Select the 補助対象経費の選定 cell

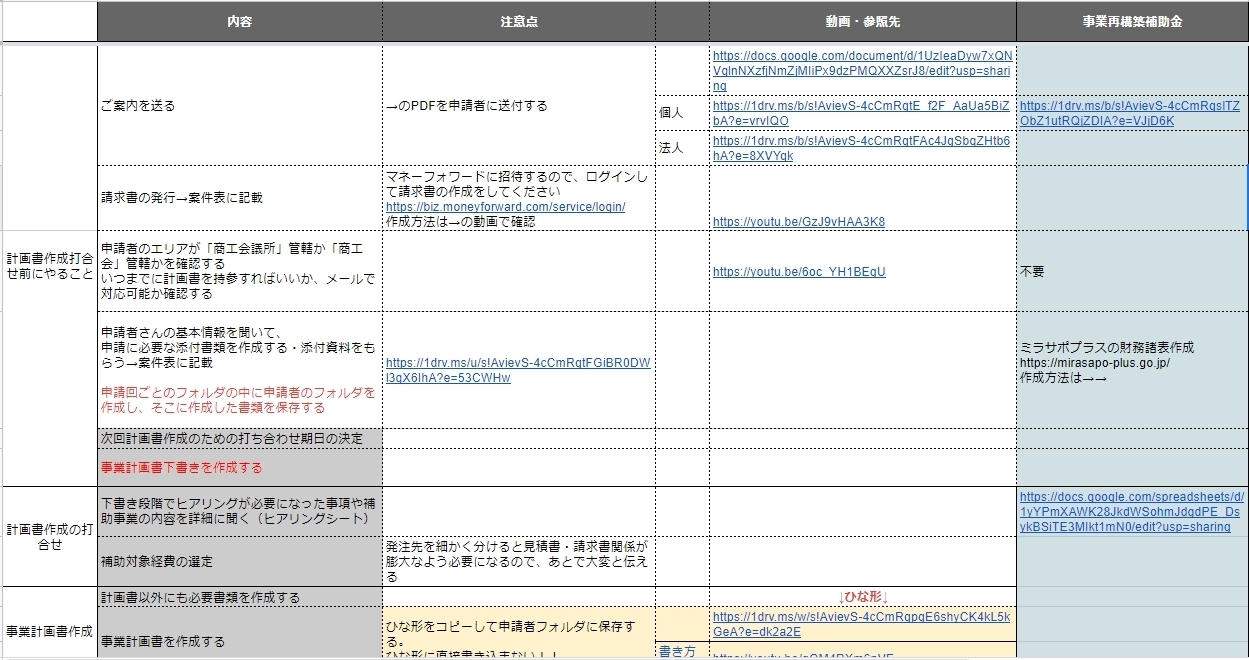point(240,561)
